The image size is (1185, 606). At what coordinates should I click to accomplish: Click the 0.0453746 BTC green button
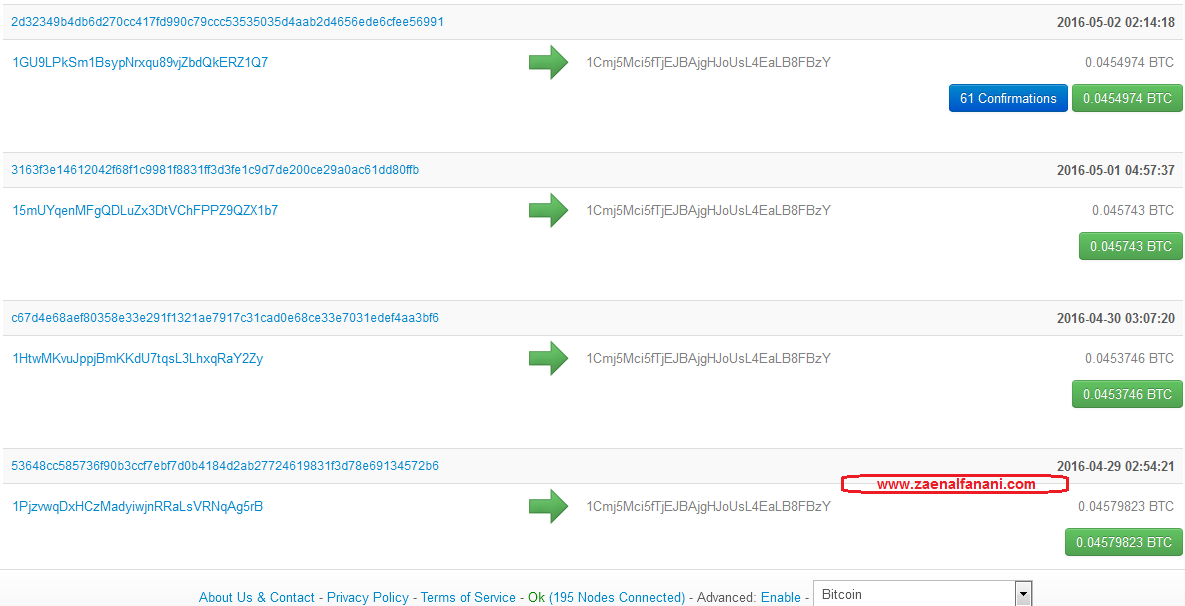(x=1127, y=394)
